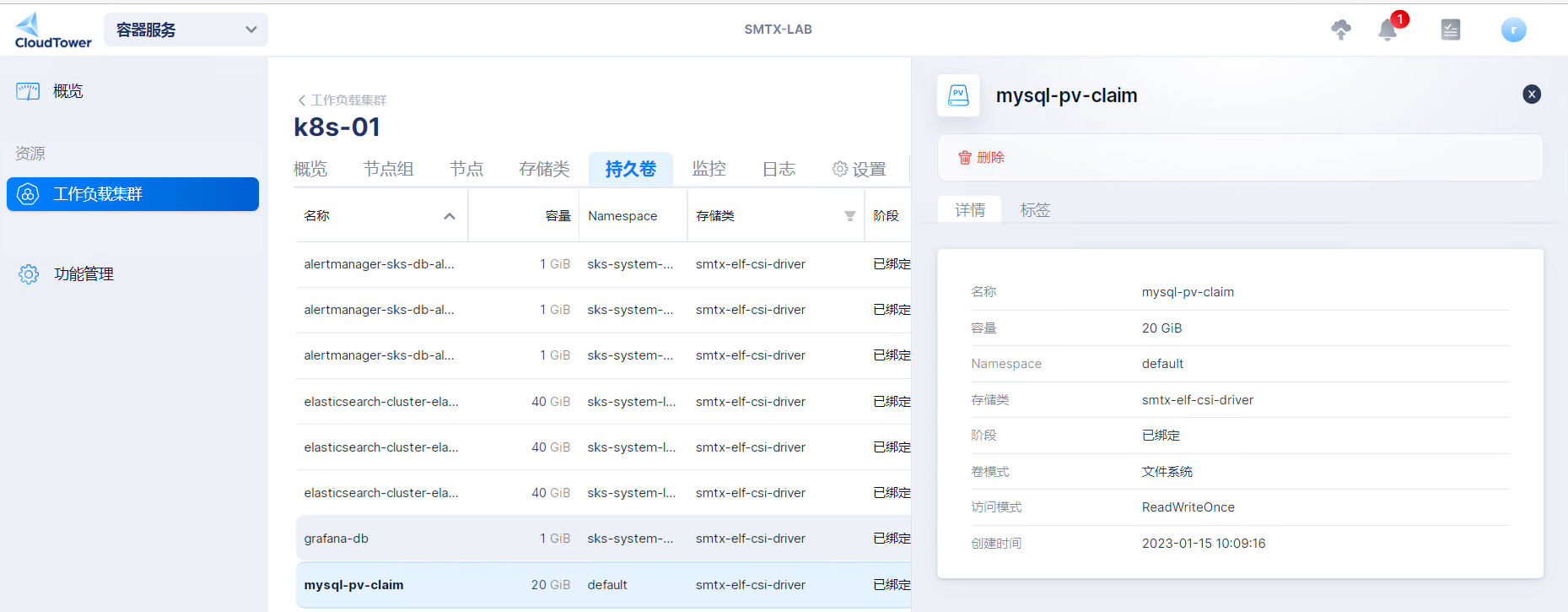This screenshot has height=612, width=1568.
Task: Click the 容量 column header
Action: [558, 216]
